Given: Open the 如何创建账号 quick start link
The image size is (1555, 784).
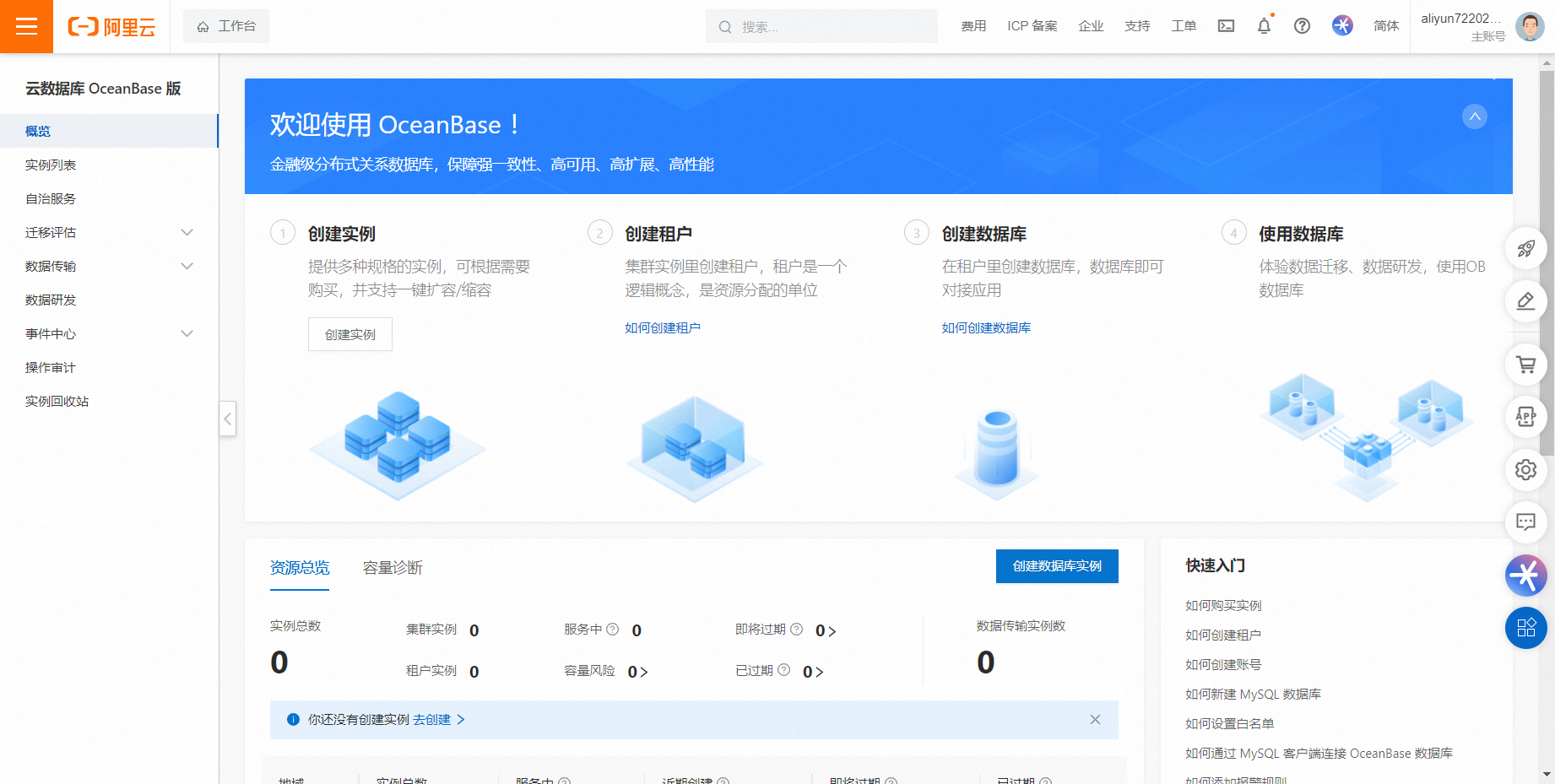Looking at the screenshot, I should click(1223, 664).
